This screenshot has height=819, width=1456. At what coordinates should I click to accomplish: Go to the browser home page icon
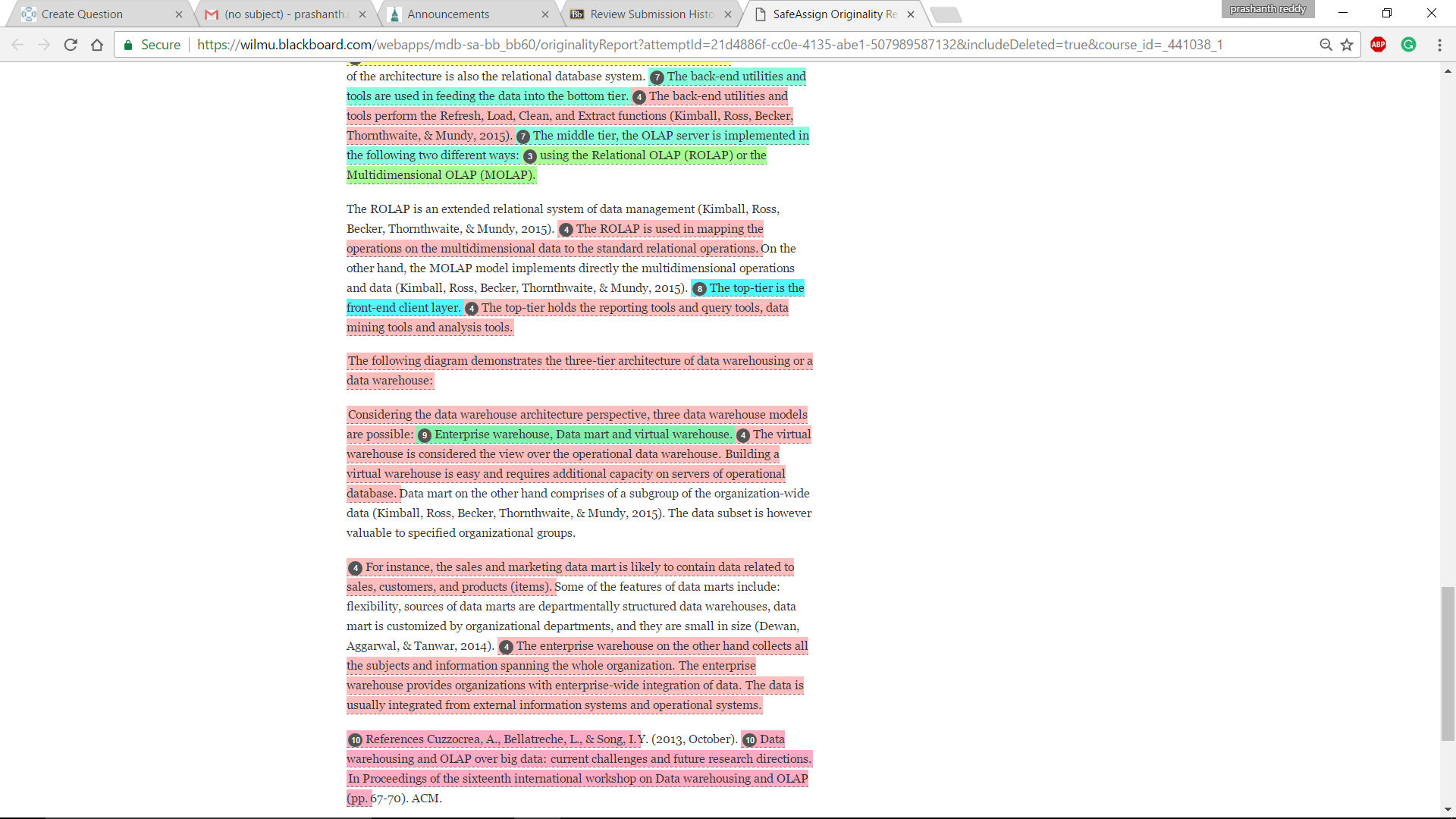pyautogui.click(x=97, y=45)
